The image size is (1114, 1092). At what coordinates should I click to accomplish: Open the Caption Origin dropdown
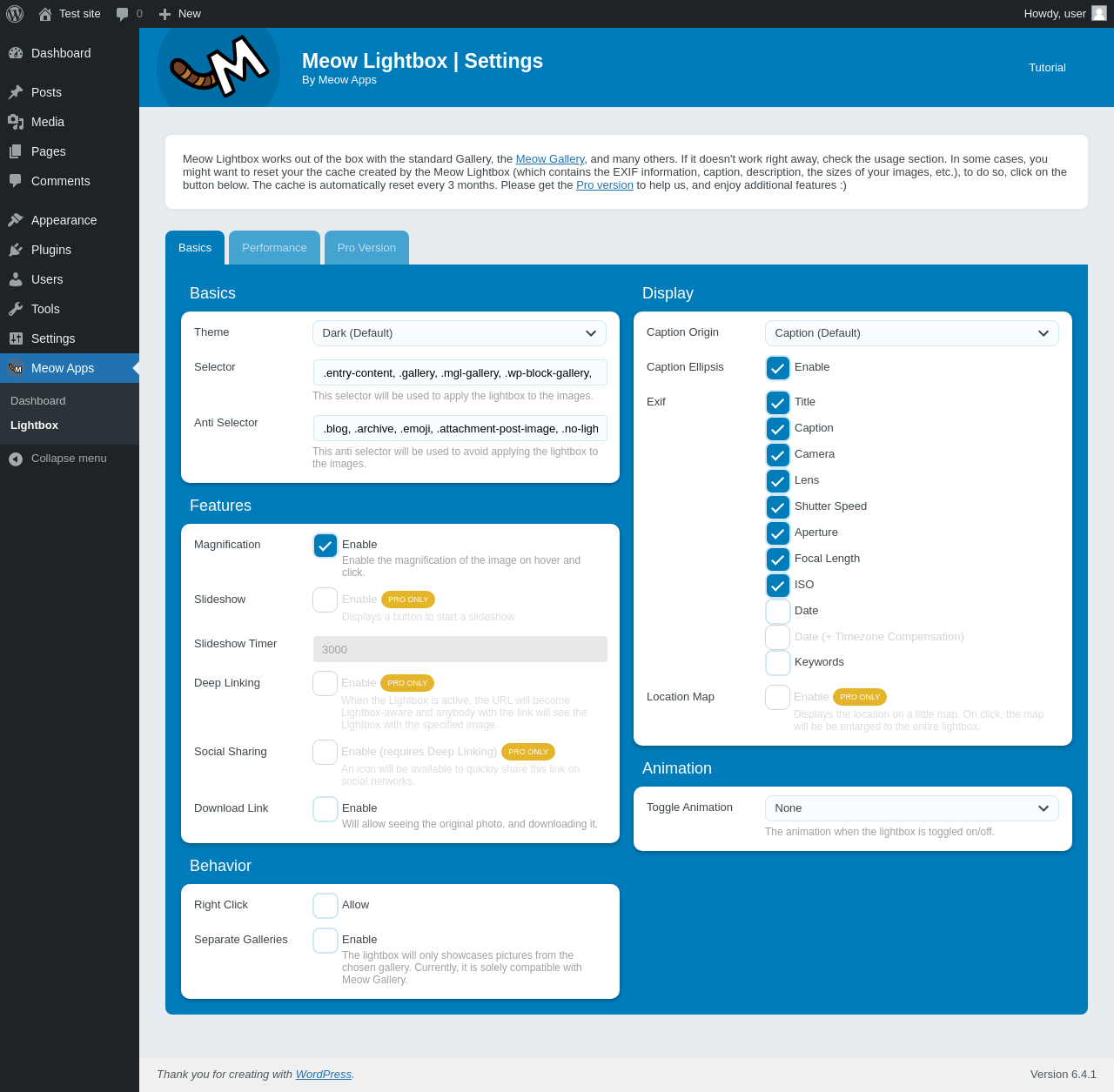pos(912,333)
